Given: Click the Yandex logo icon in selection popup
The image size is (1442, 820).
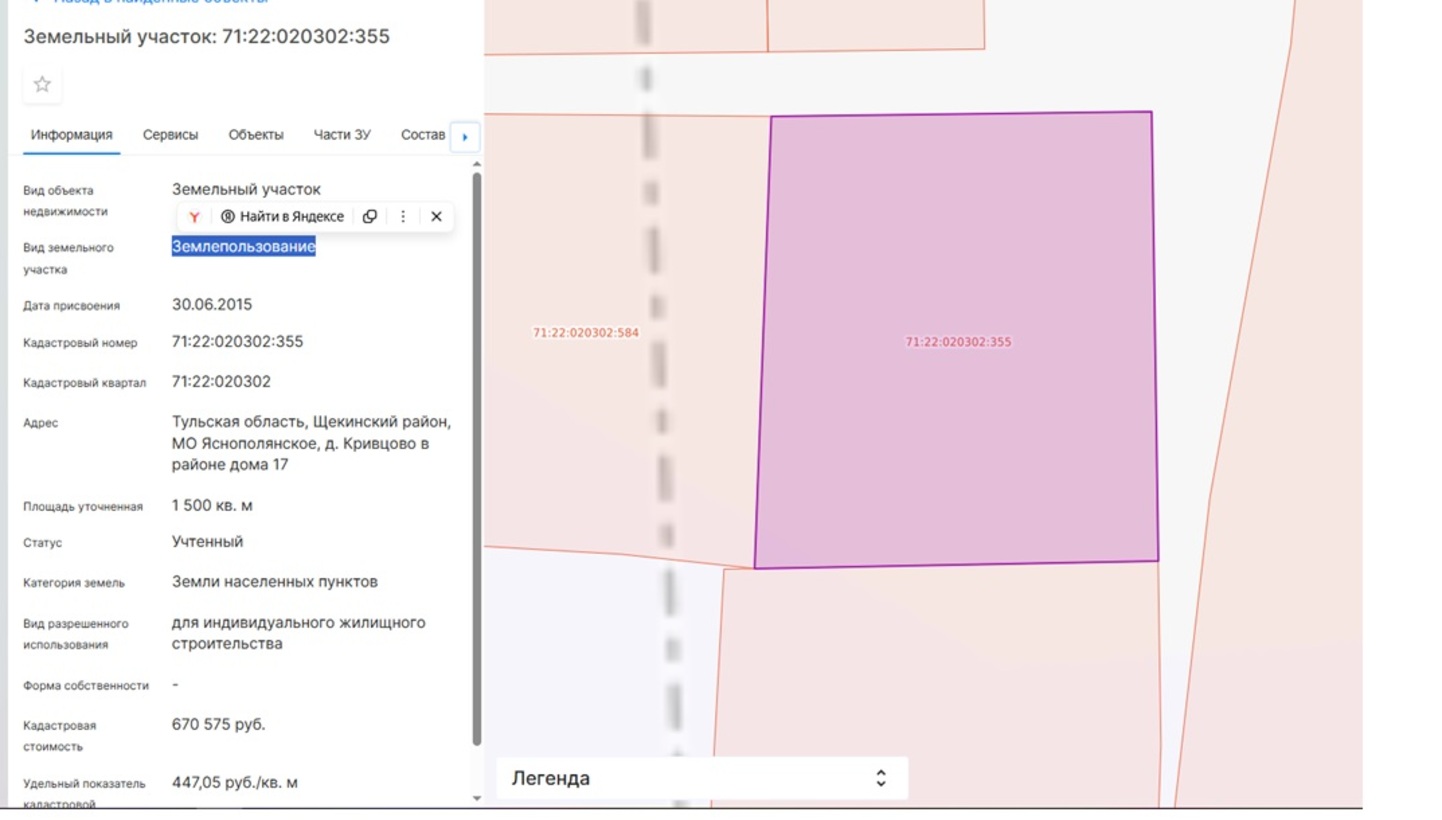Looking at the screenshot, I should 194,217.
